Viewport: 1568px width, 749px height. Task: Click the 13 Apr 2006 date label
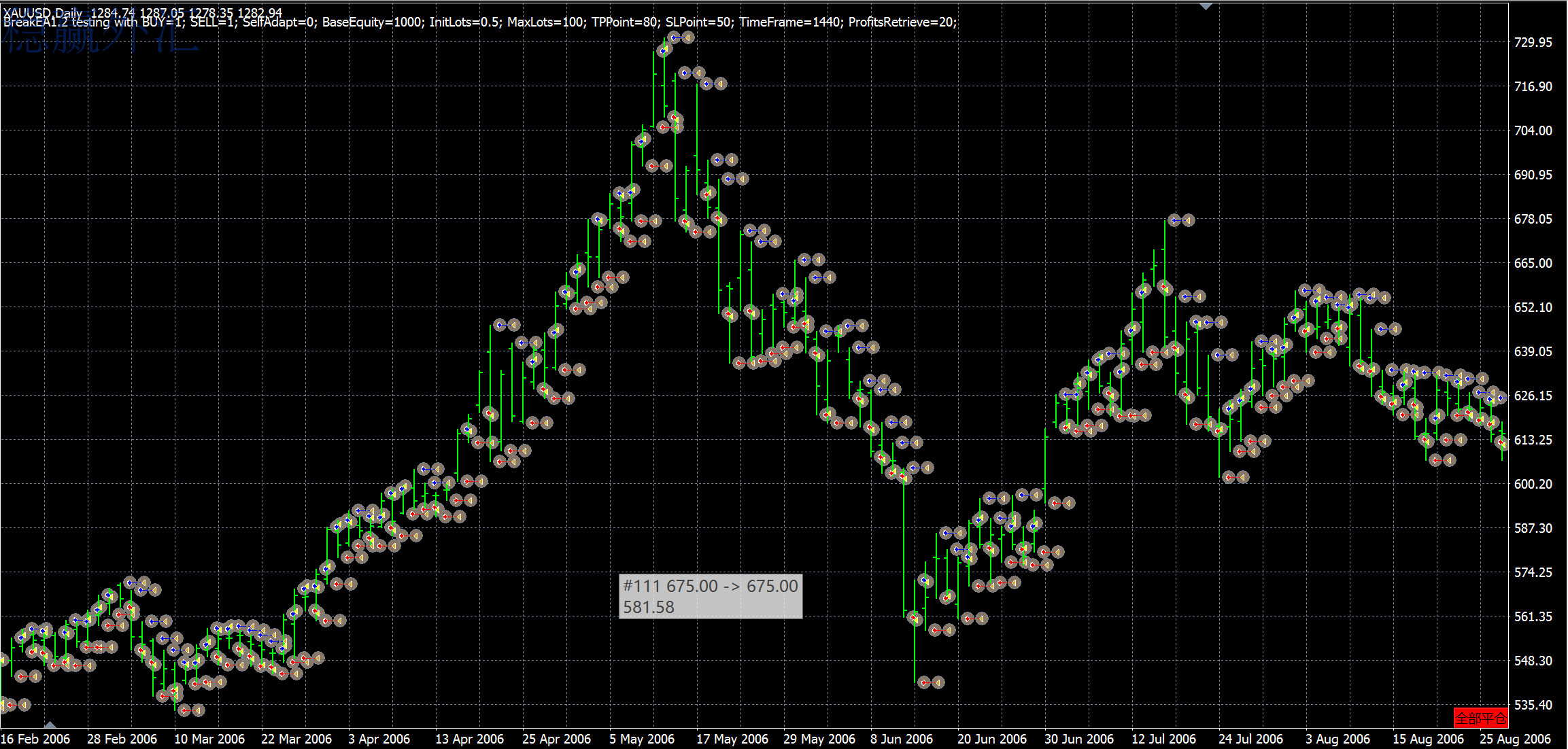pos(470,739)
